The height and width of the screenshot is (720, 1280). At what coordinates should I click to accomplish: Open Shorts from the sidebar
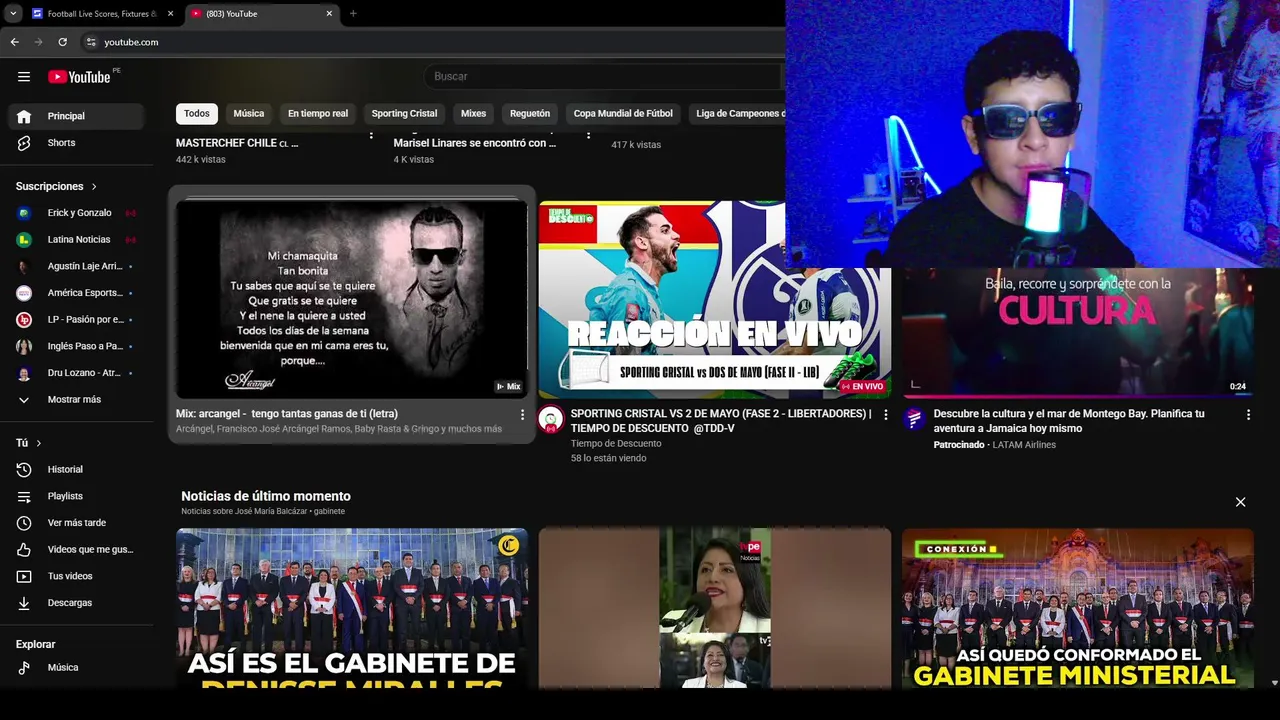tap(77, 143)
